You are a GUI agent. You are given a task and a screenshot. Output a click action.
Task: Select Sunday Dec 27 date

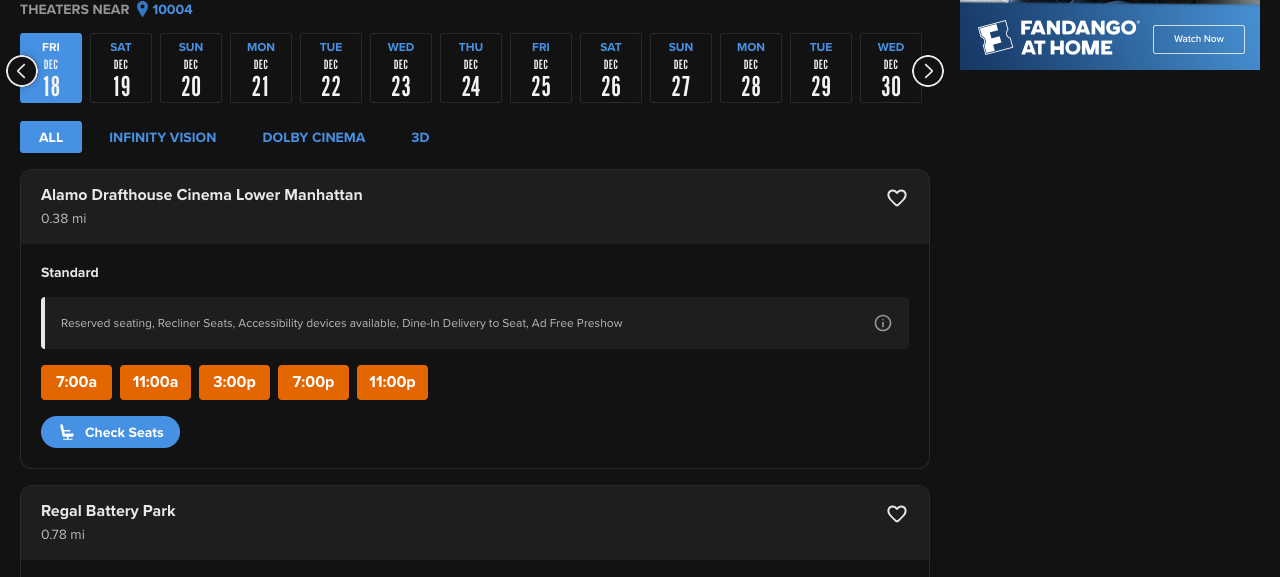coord(681,68)
